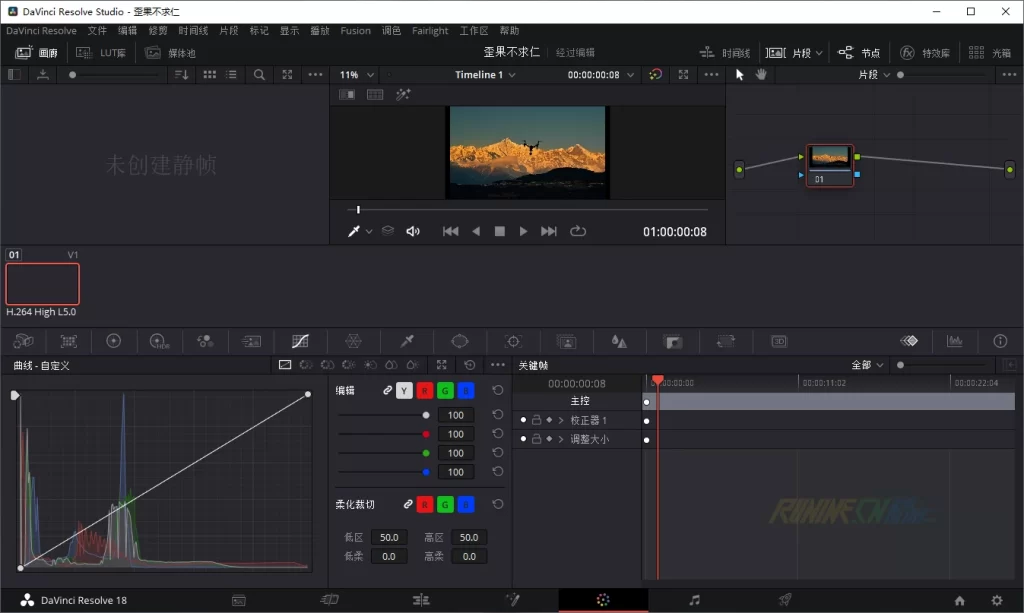Viewport: 1024px width, 613px height.
Task: Open project settings gear icon
Action: point(996,600)
